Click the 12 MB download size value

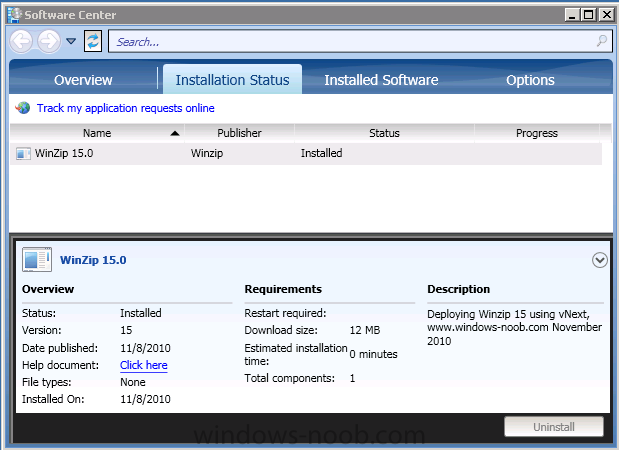point(365,330)
